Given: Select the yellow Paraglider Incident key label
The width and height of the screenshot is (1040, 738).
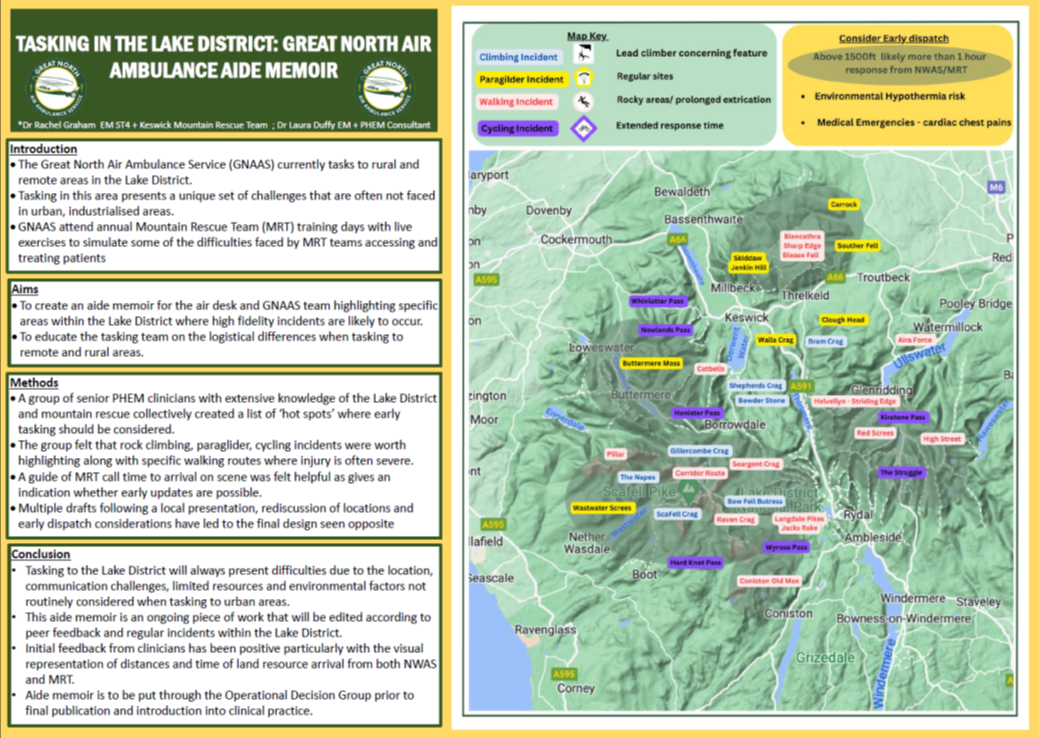Looking at the screenshot, I should 522,79.
